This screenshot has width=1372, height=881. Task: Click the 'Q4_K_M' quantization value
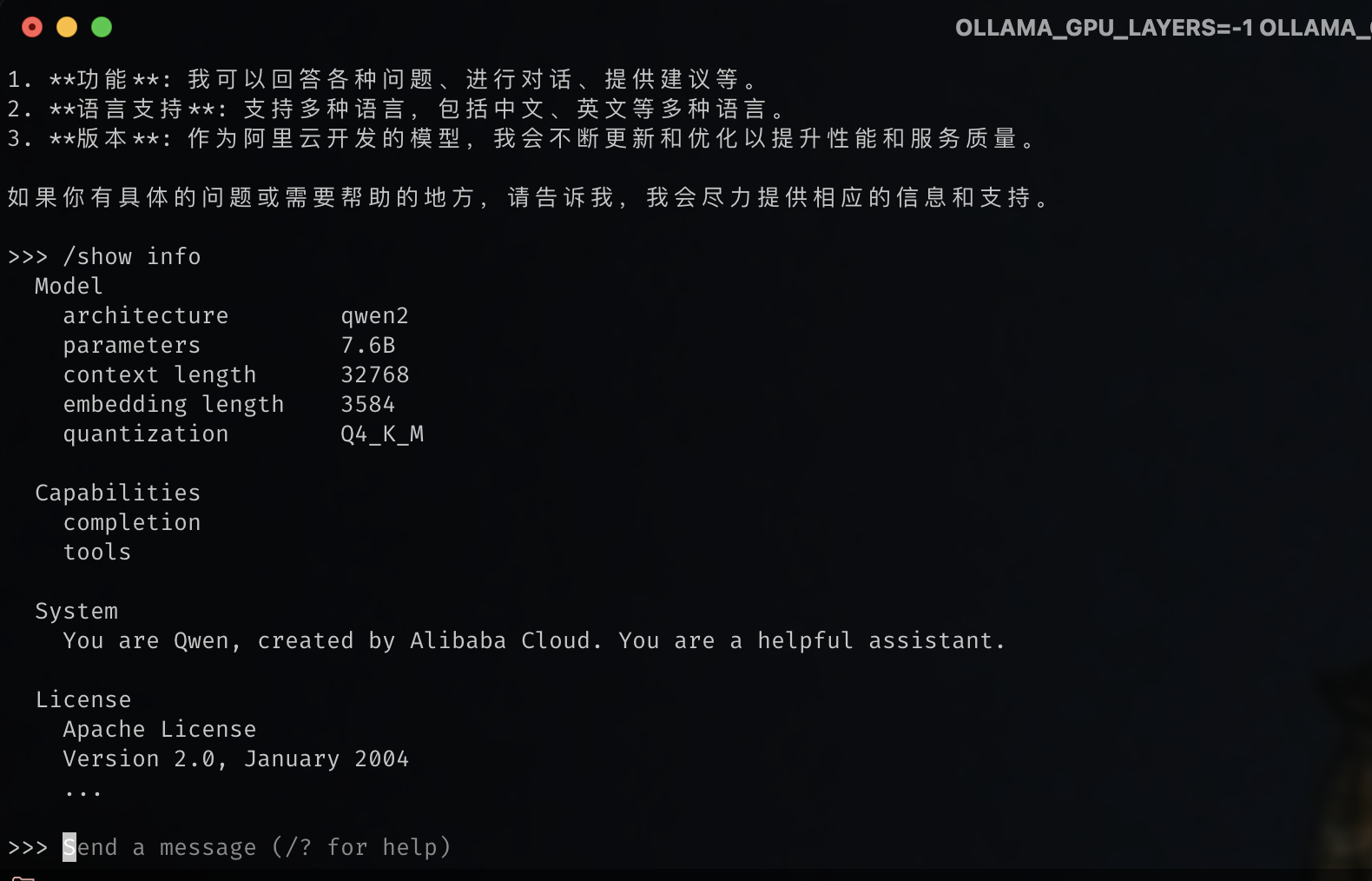click(x=382, y=434)
